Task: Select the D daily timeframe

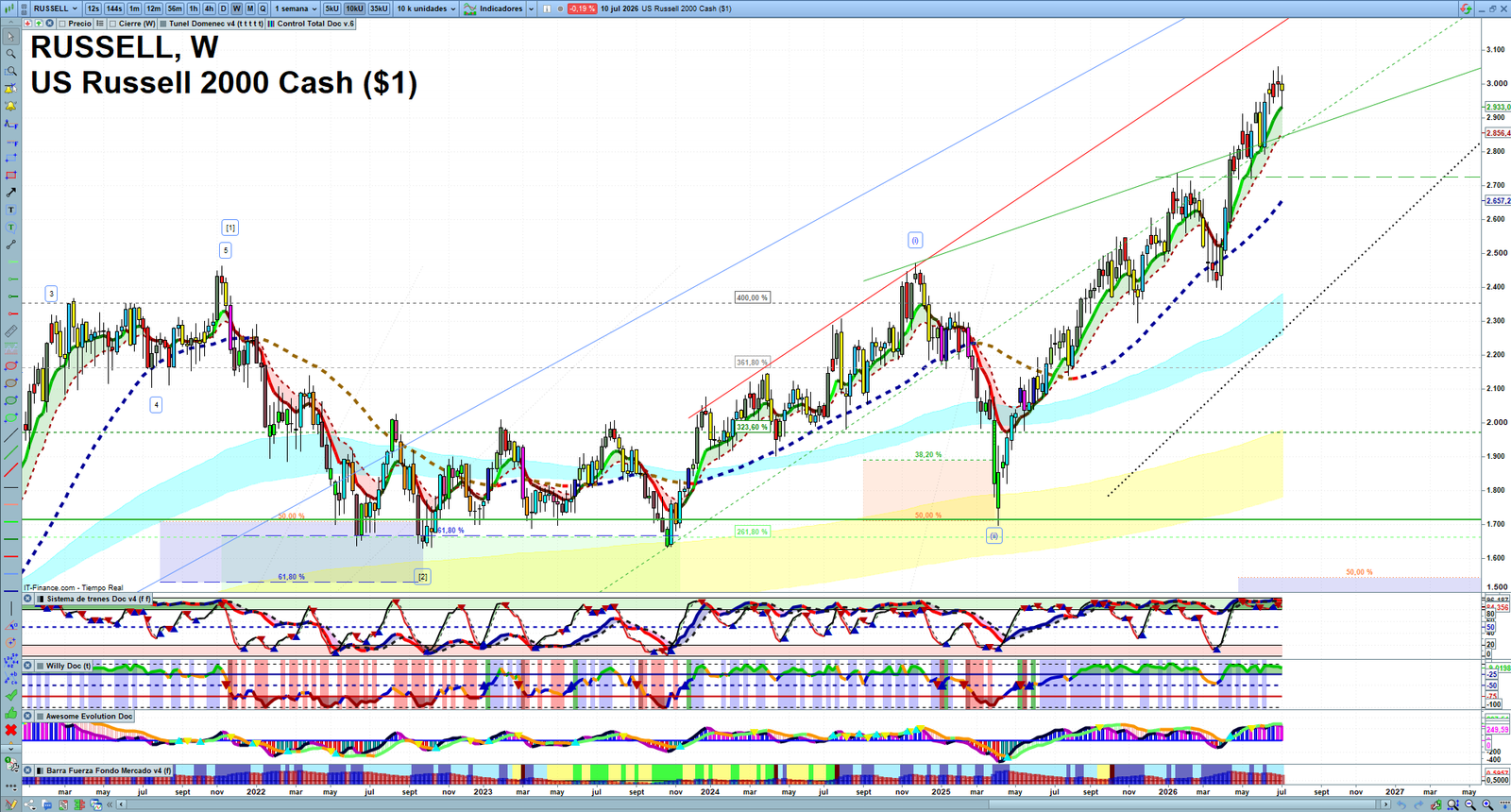Action: pyautogui.click(x=224, y=8)
